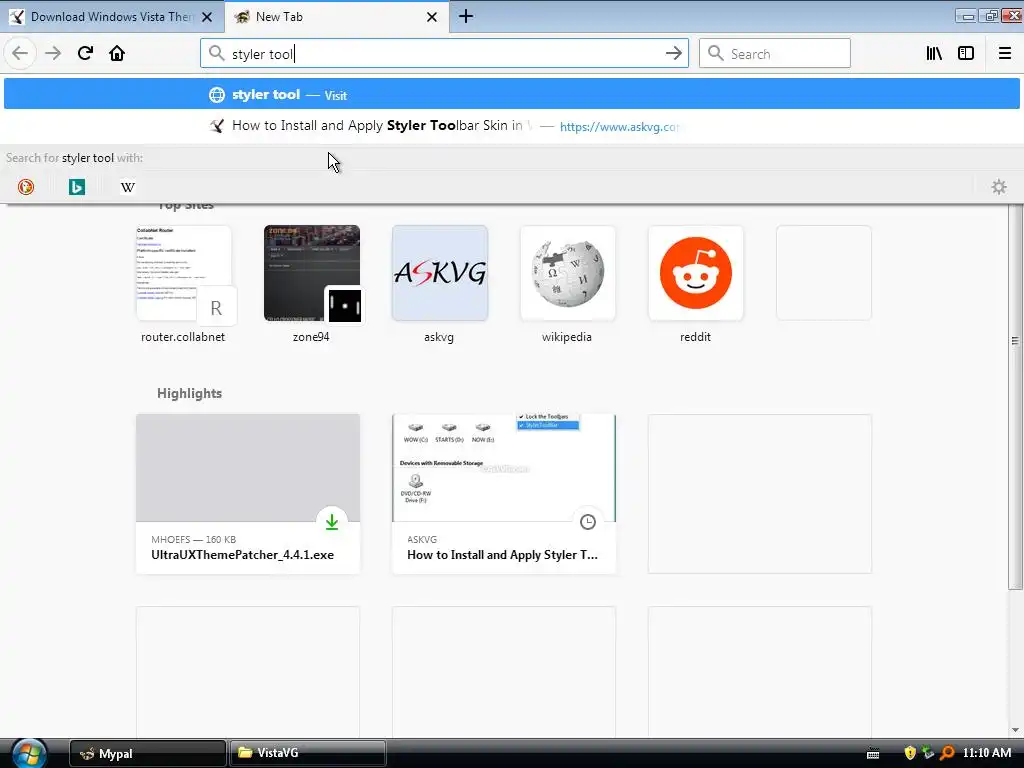Switch to Download Windows Vista Theme tab
1024x768 pixels.
(x=112, y=17)
